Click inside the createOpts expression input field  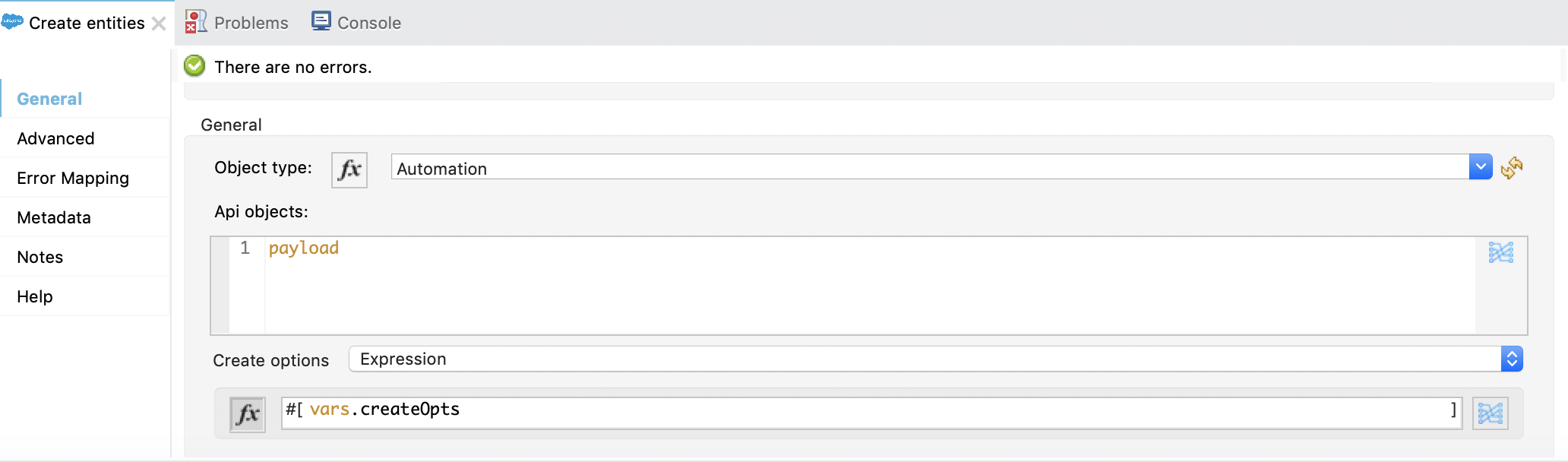pyautogui.click(x=608, y=410)
